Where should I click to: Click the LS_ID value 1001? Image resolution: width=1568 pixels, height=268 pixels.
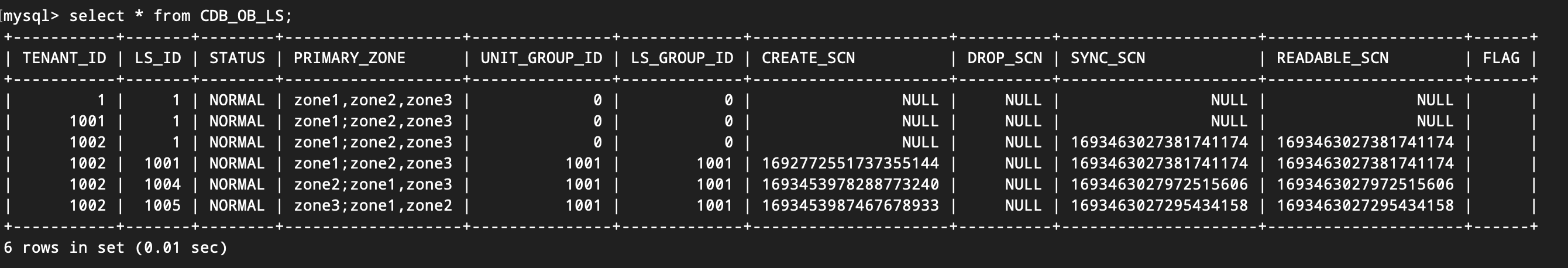(163, 164)
